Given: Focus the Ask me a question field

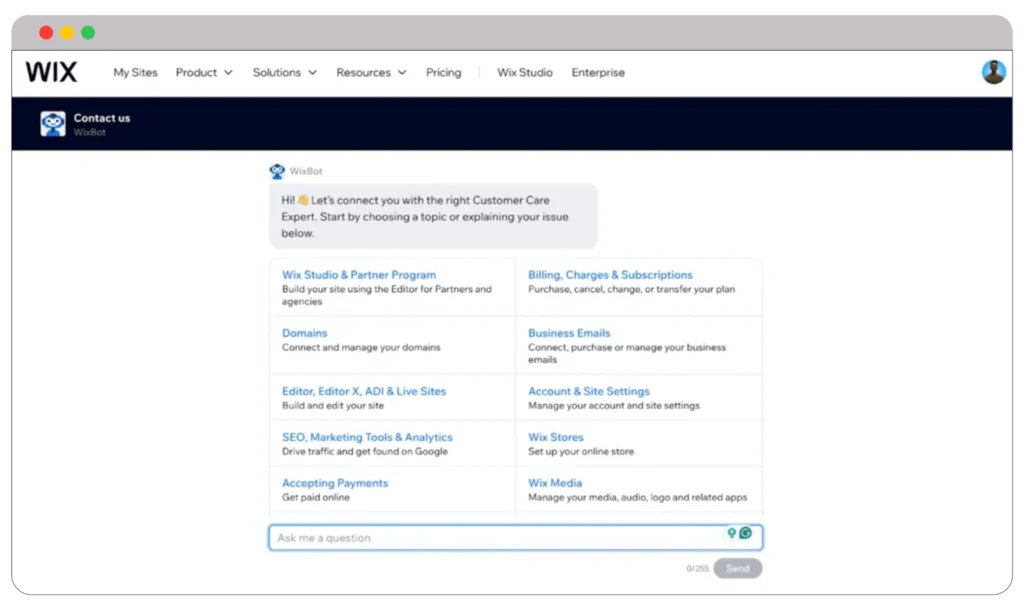Looking at the screenshot, I should coord(495,538).
